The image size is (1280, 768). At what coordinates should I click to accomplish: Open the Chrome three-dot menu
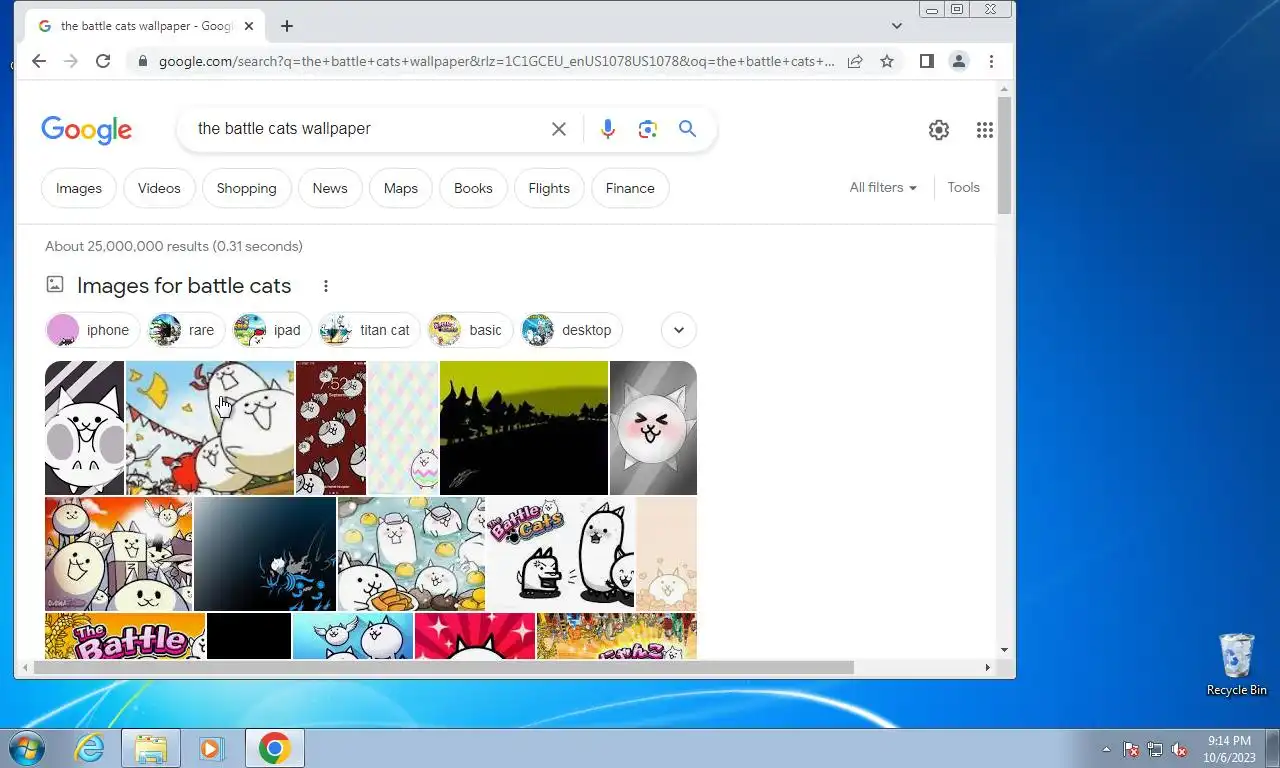tap(991, 61)
